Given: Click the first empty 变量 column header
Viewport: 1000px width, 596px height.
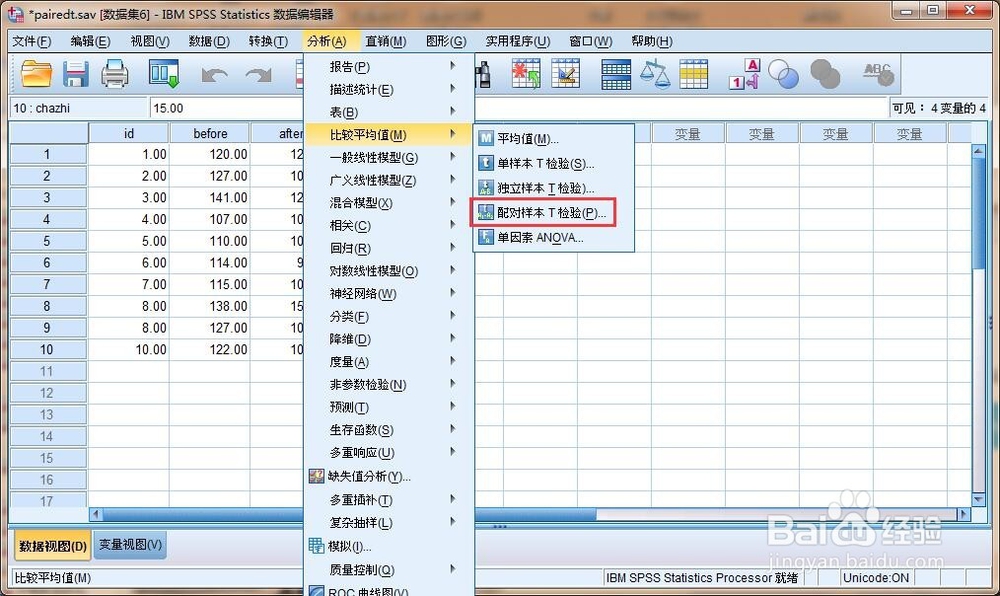Looking at the screenshot, I should point(688,133).
